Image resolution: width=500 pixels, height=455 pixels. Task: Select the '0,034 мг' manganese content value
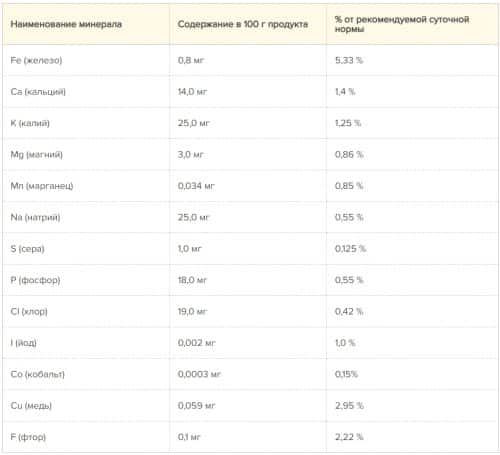196,186
